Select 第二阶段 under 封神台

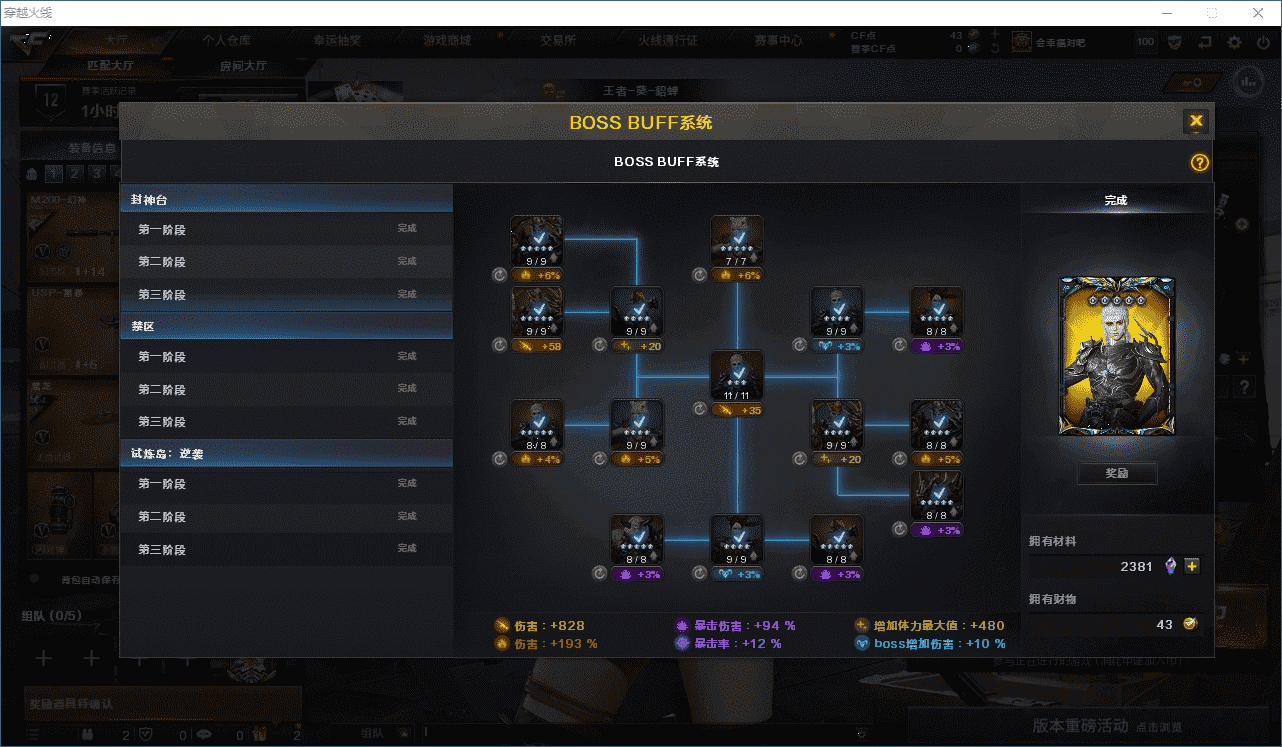click(287, 262)
